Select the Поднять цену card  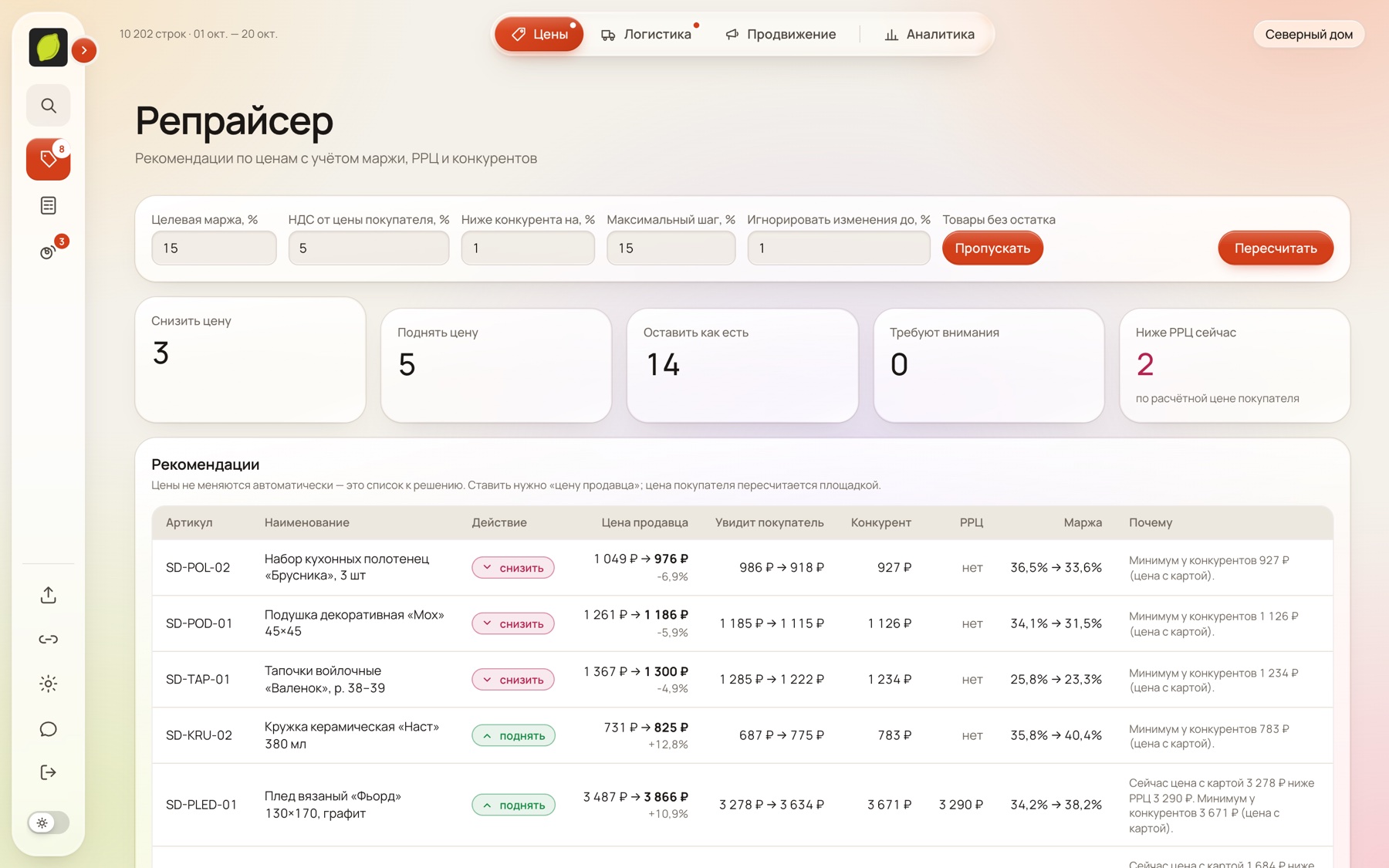click(x=496, y=366)
